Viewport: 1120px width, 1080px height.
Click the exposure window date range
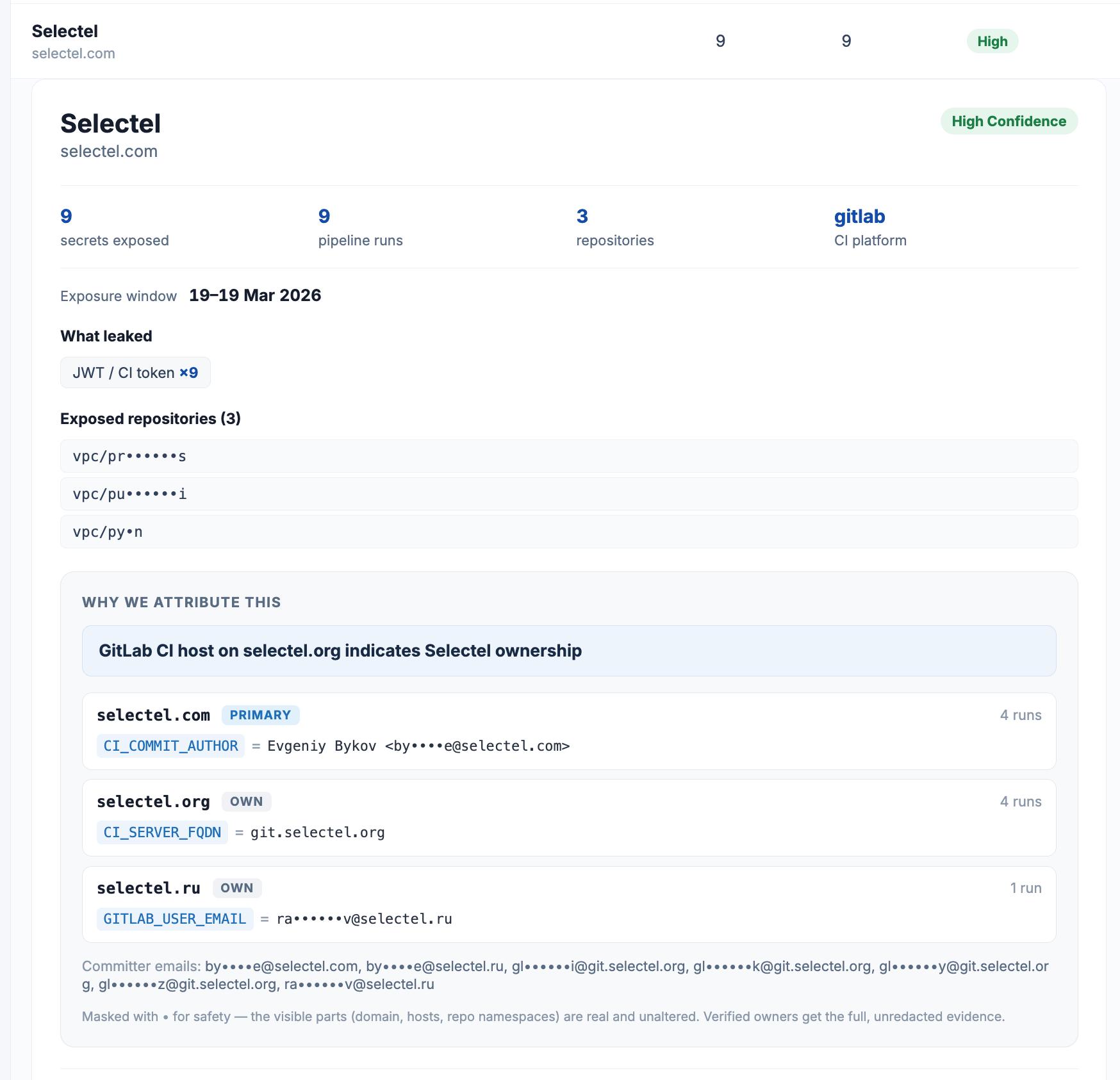point(255,295)
